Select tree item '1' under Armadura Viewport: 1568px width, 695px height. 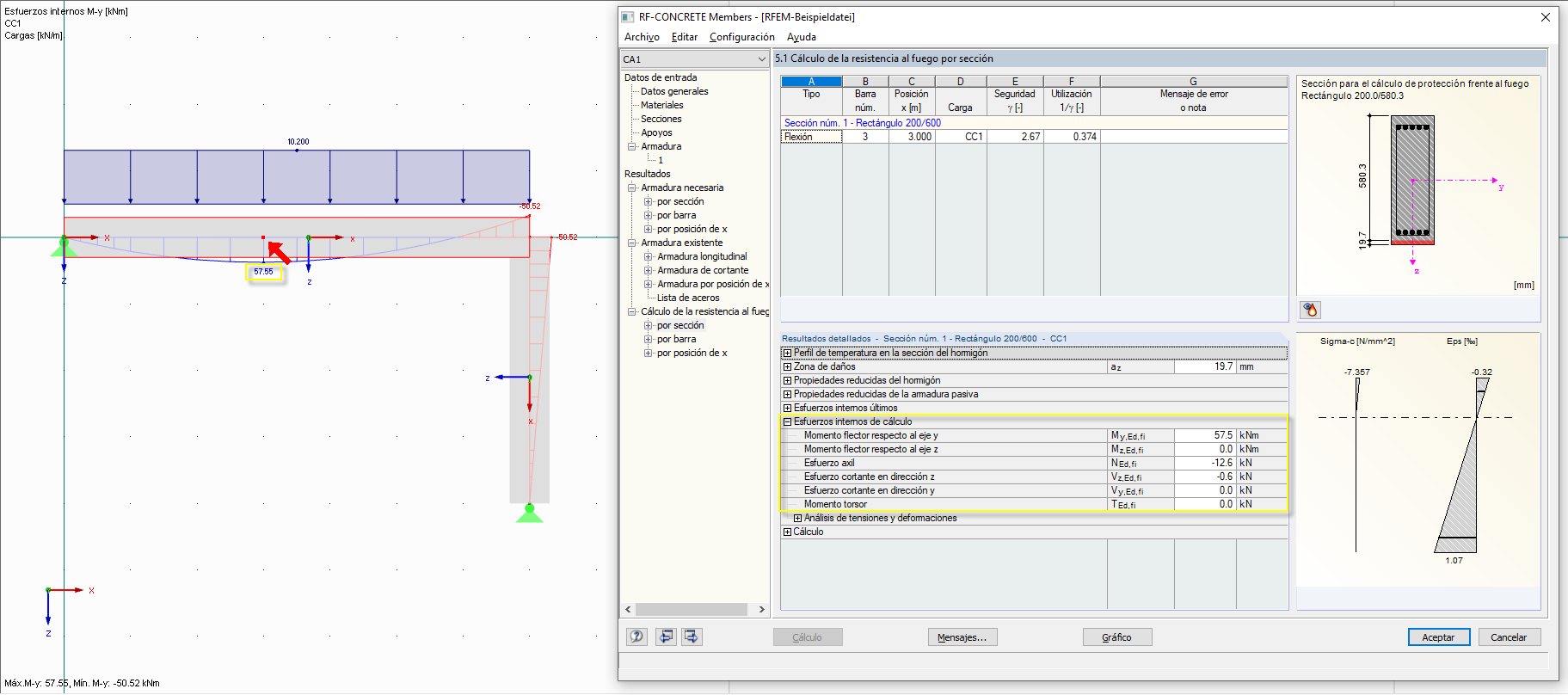point(661,160)
